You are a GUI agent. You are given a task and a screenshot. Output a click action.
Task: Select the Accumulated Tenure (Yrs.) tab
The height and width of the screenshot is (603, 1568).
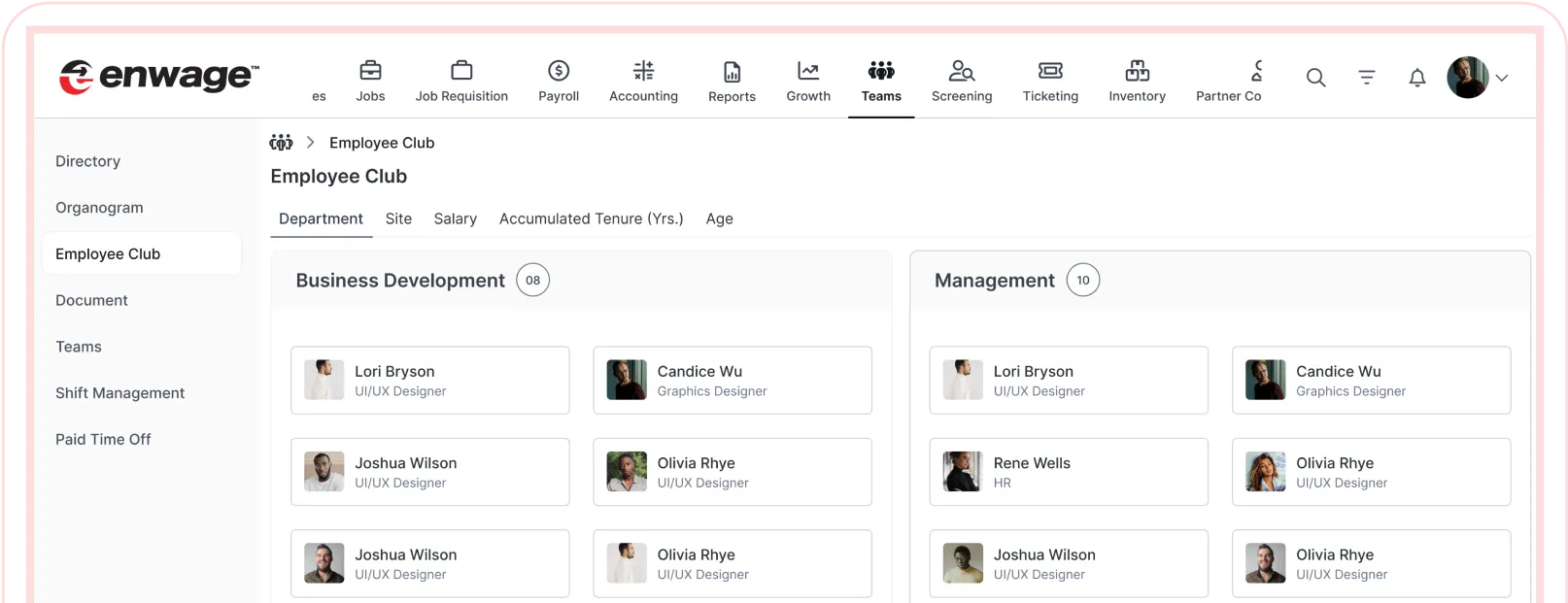(x=591, y=219)
